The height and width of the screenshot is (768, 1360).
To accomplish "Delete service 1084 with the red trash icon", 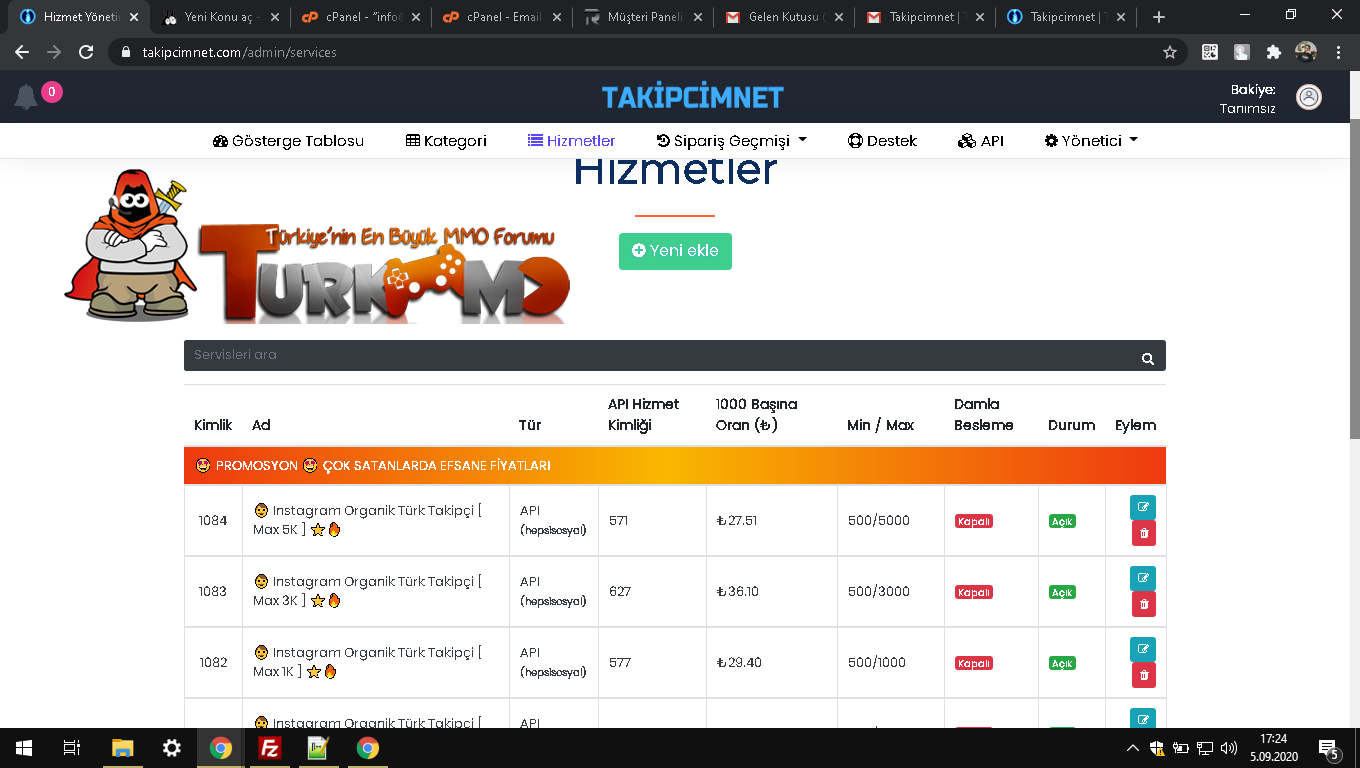I will point(1144,533).
